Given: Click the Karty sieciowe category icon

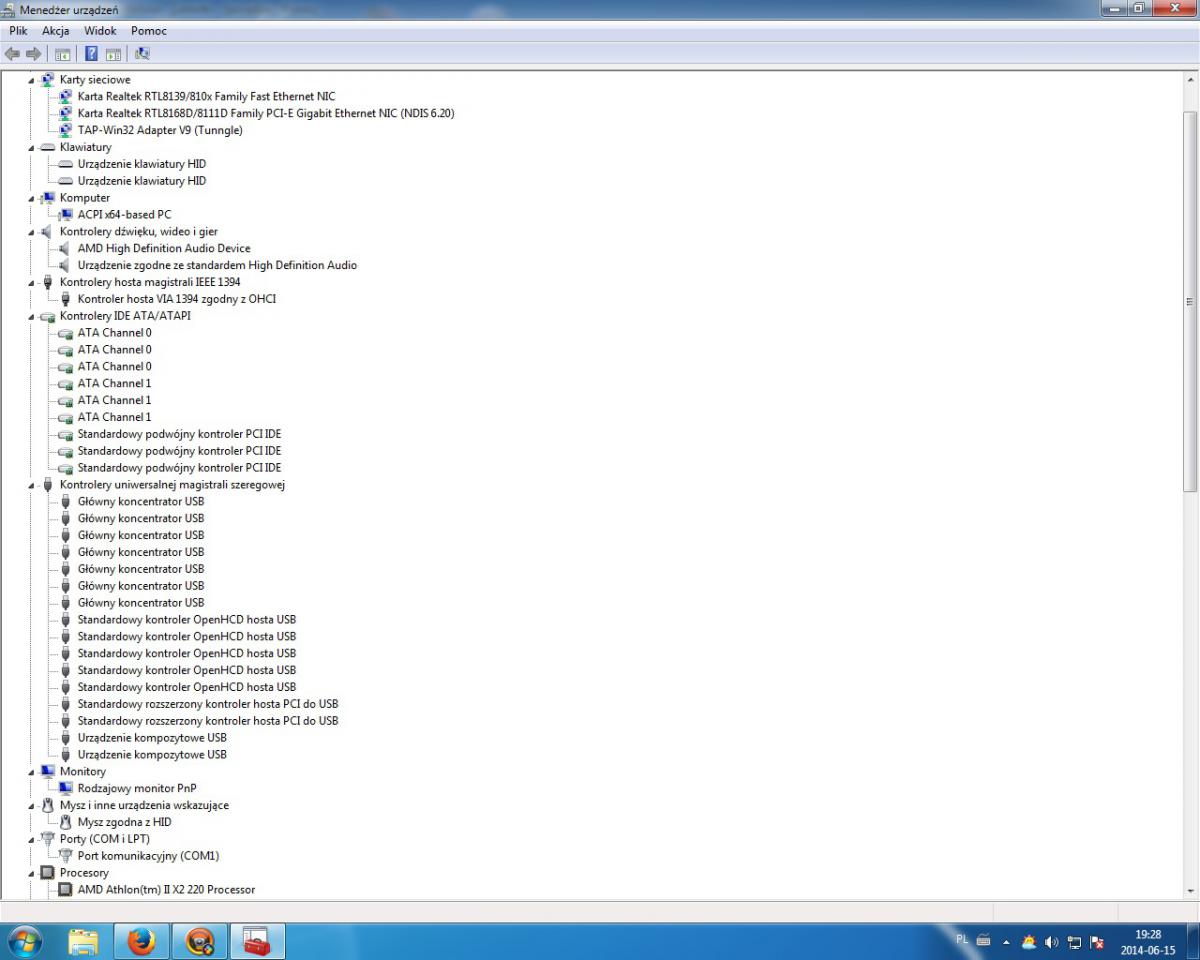Looking at the screenshot, I should (48, 80).
